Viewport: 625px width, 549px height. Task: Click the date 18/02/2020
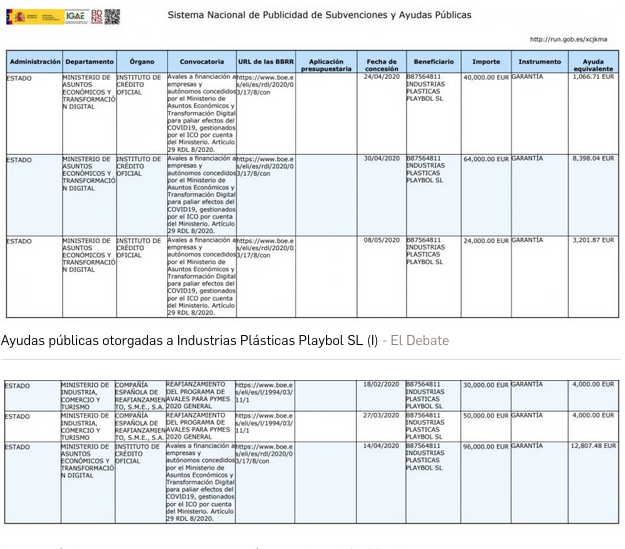(x=381, y=384)
